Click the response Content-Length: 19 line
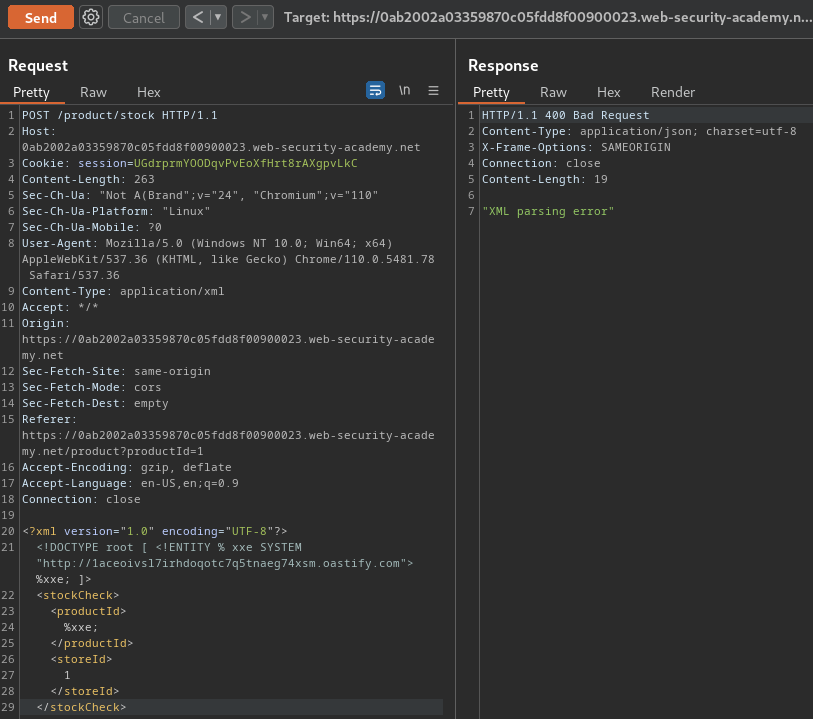Screen dimensions: 813x719 coord(544,179)
